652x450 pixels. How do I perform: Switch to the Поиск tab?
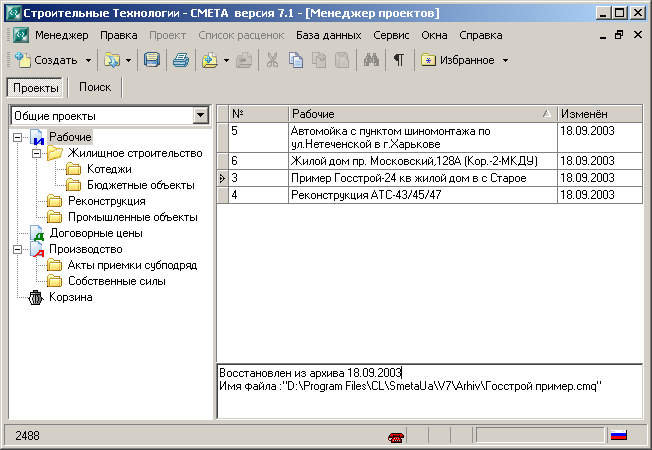[95, 87]
